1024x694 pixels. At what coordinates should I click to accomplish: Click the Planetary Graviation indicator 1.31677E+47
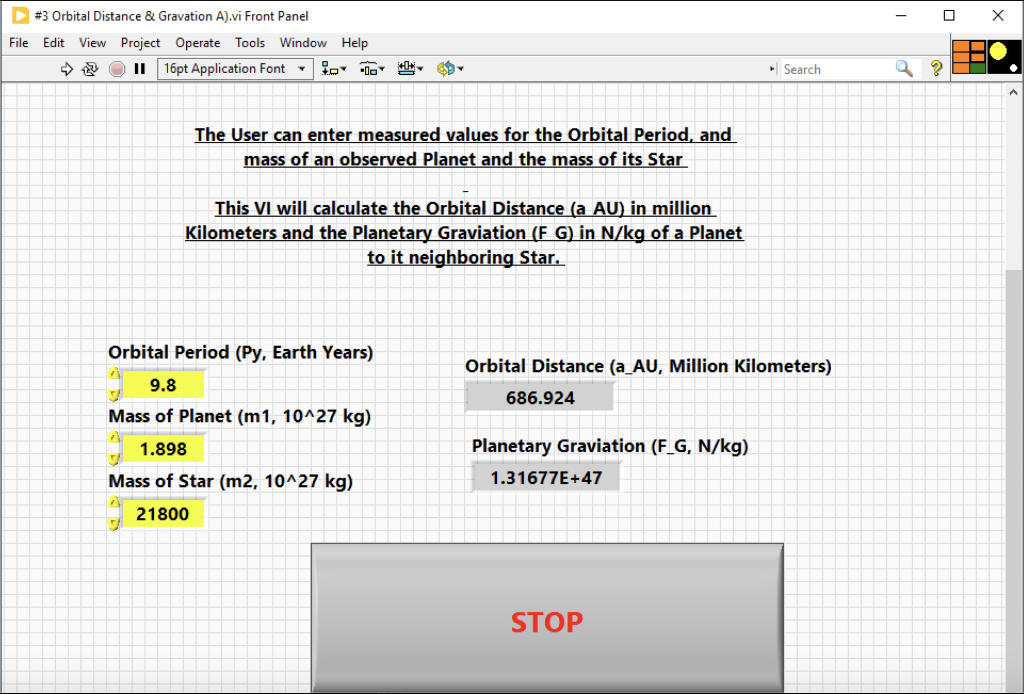pos(546,477)
